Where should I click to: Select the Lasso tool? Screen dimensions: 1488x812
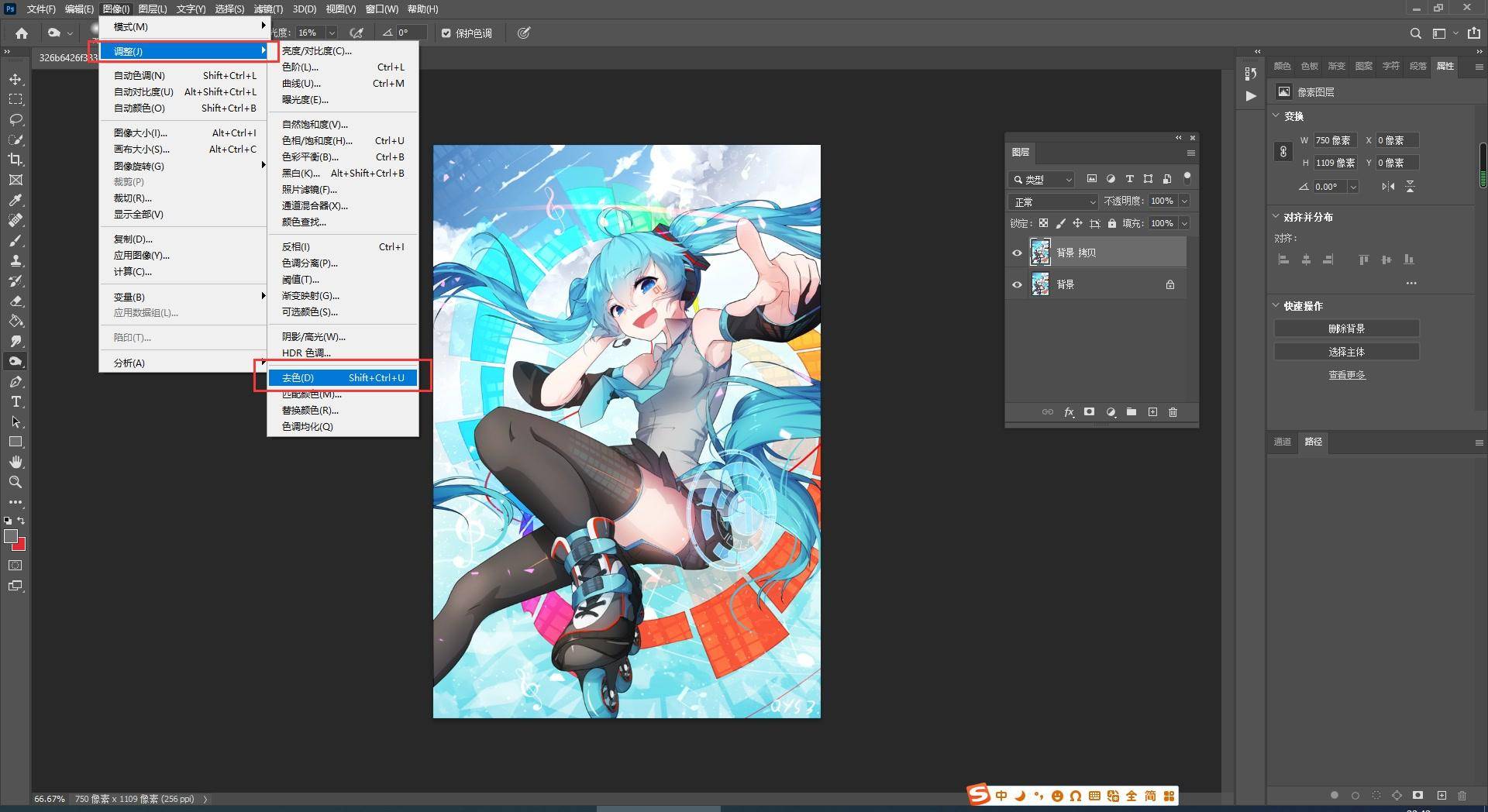click(x=15, y=120)
